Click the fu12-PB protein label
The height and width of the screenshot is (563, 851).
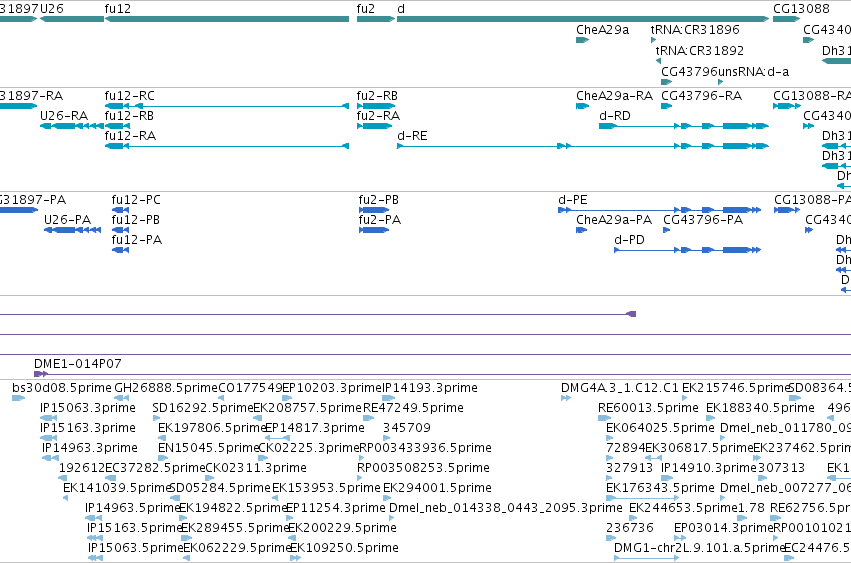click(x=136, y=220)
